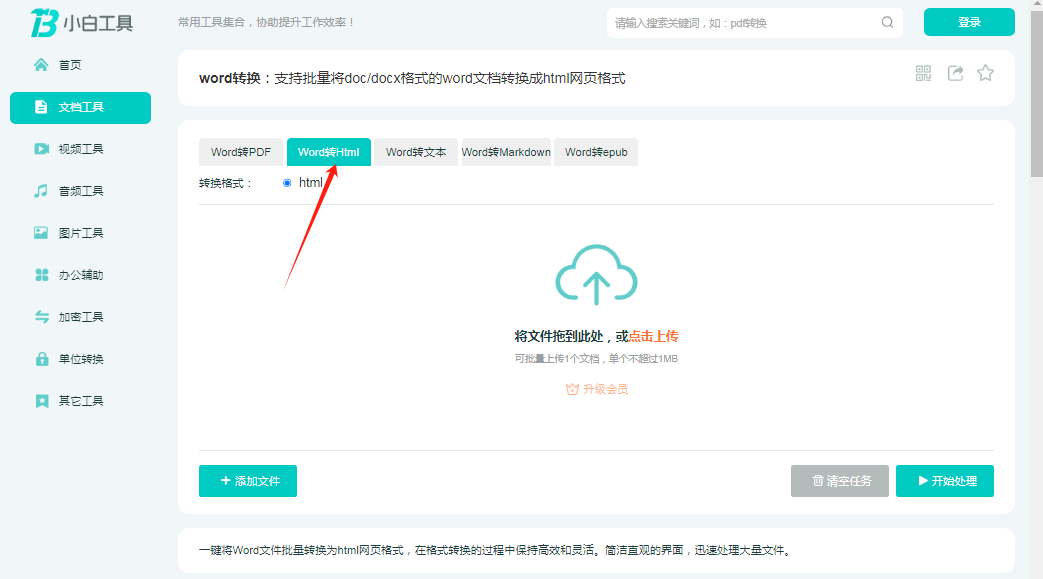The image size is (1043, 579).
Task: Open 单位转换 label in sidebar
Action: coord(80,359)
